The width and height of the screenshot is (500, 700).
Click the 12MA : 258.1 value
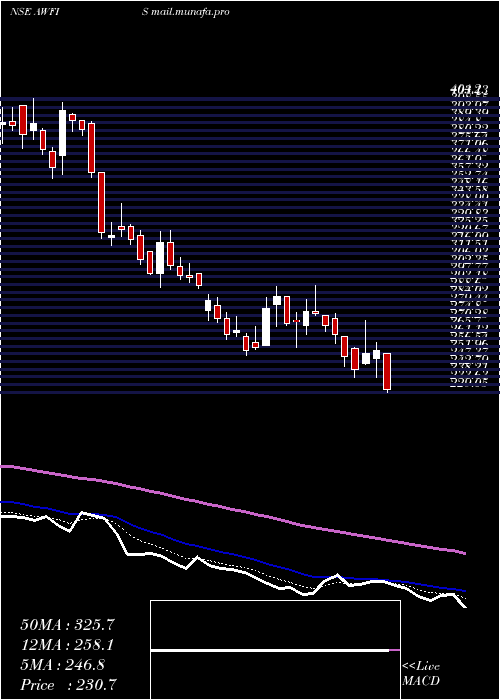[x=67, y=645]
